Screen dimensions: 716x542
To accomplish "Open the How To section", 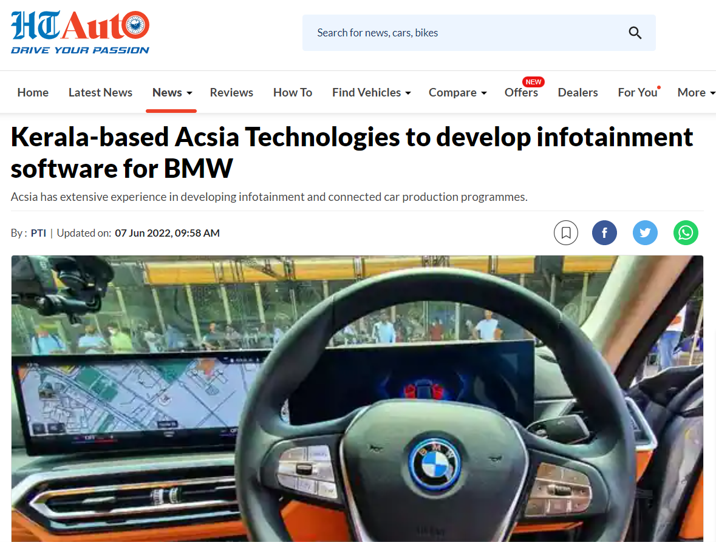I will pos(293,93).
